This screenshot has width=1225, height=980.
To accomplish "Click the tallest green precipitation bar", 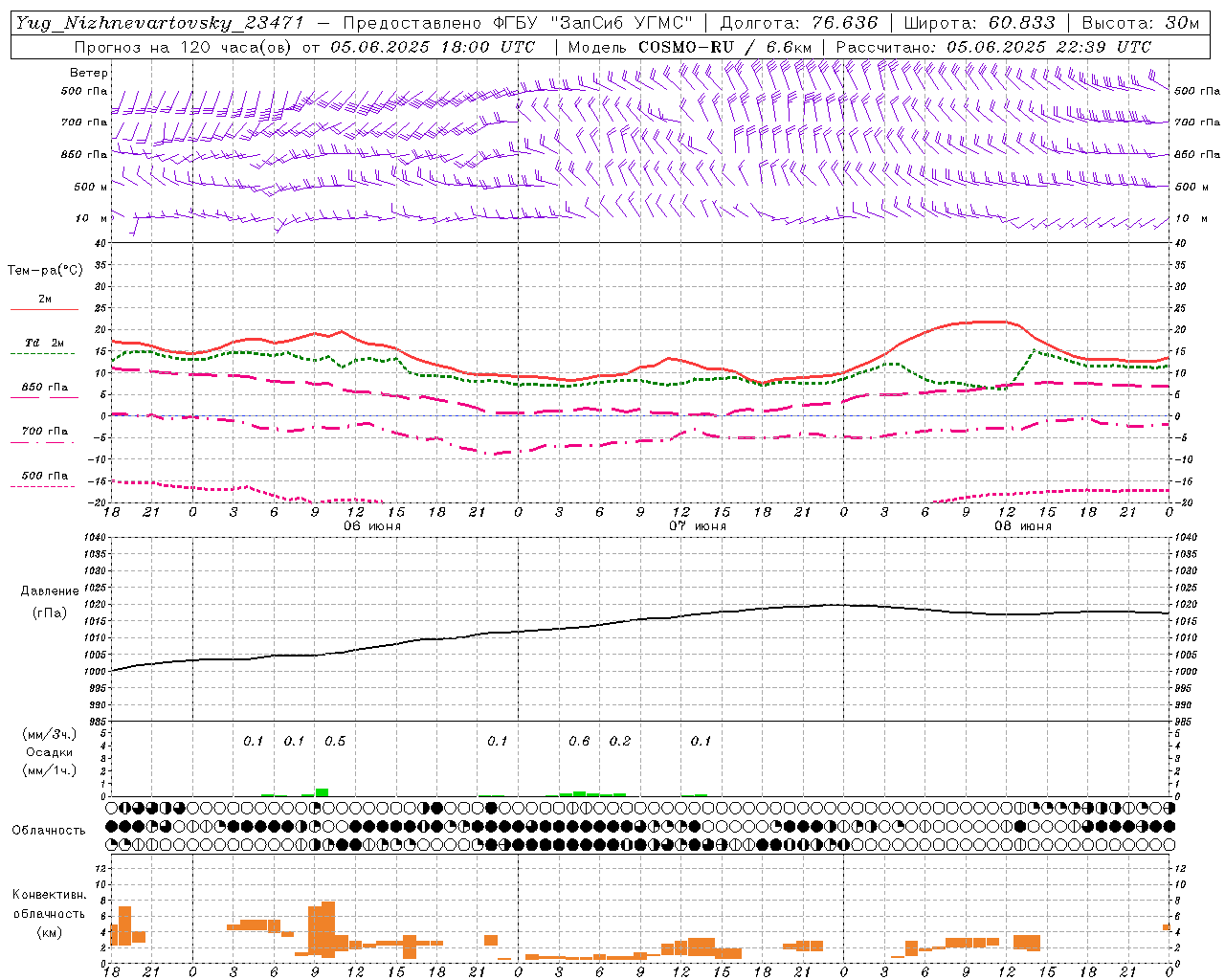I will [x=322, y=792].
